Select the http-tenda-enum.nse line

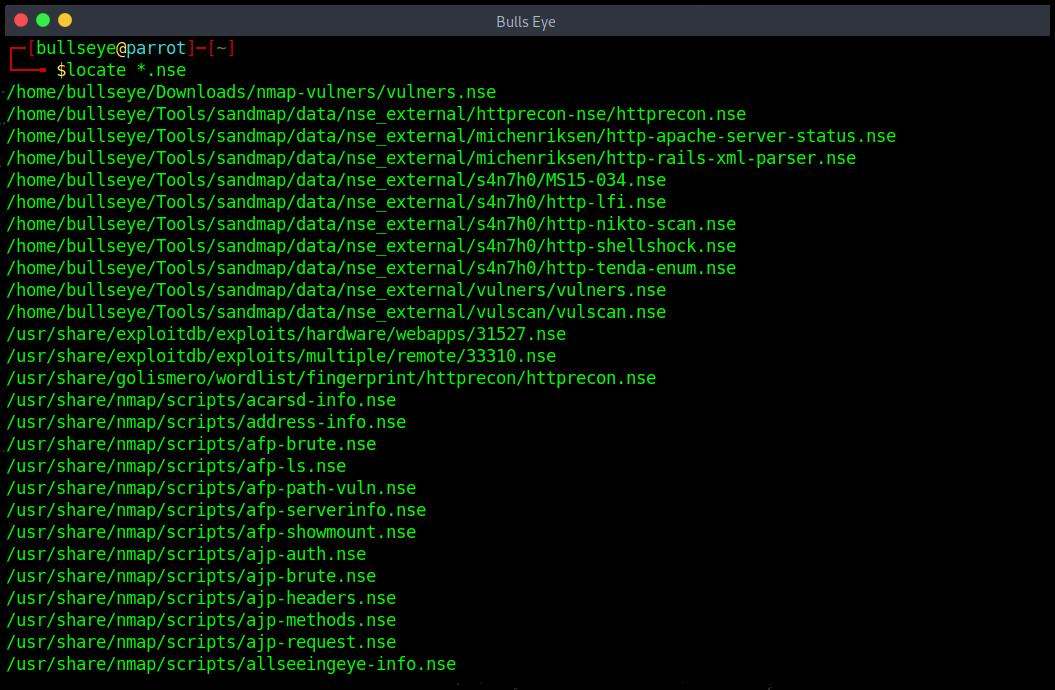point(370,267)
